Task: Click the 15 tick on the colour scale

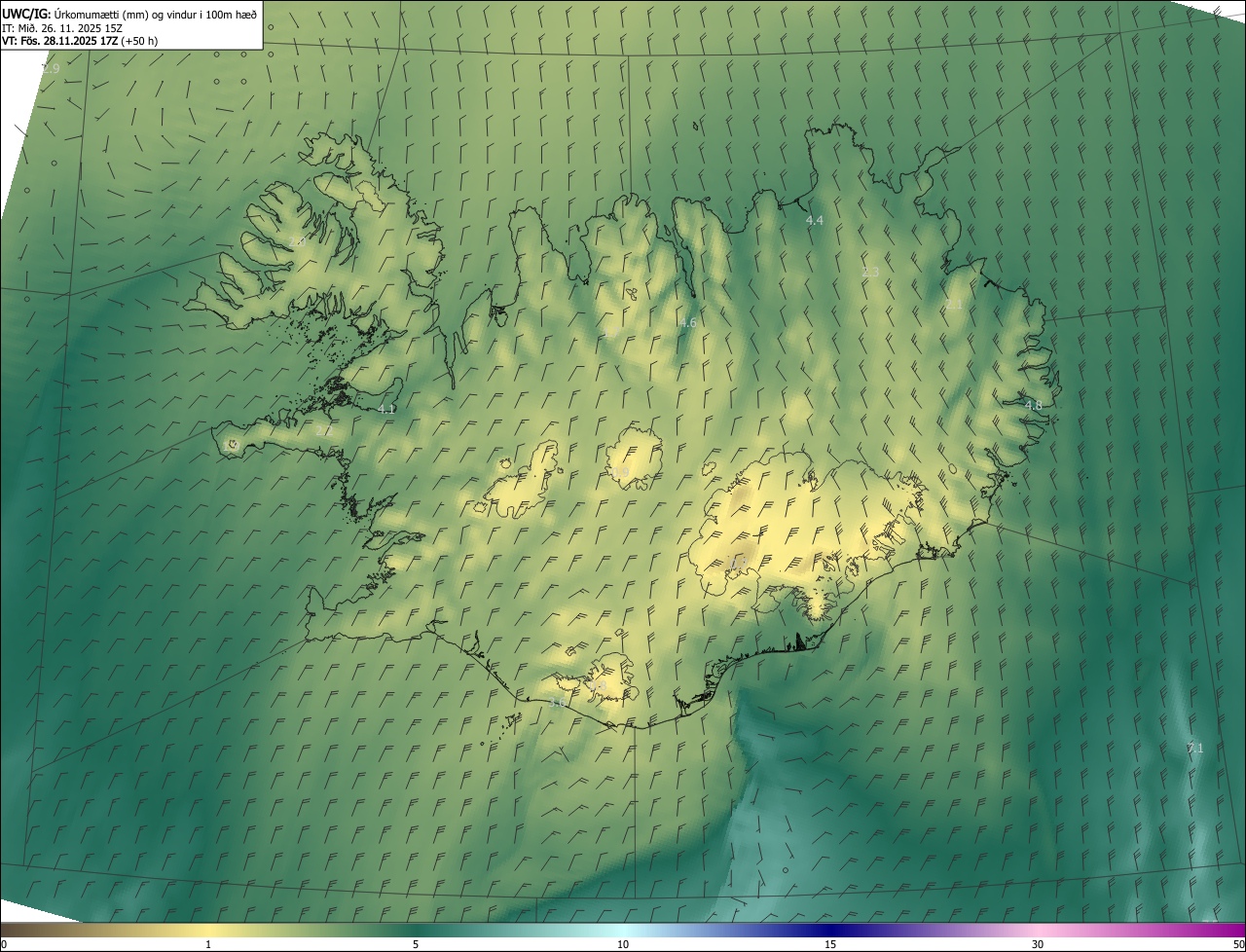Action: click(x=830, y=945)
